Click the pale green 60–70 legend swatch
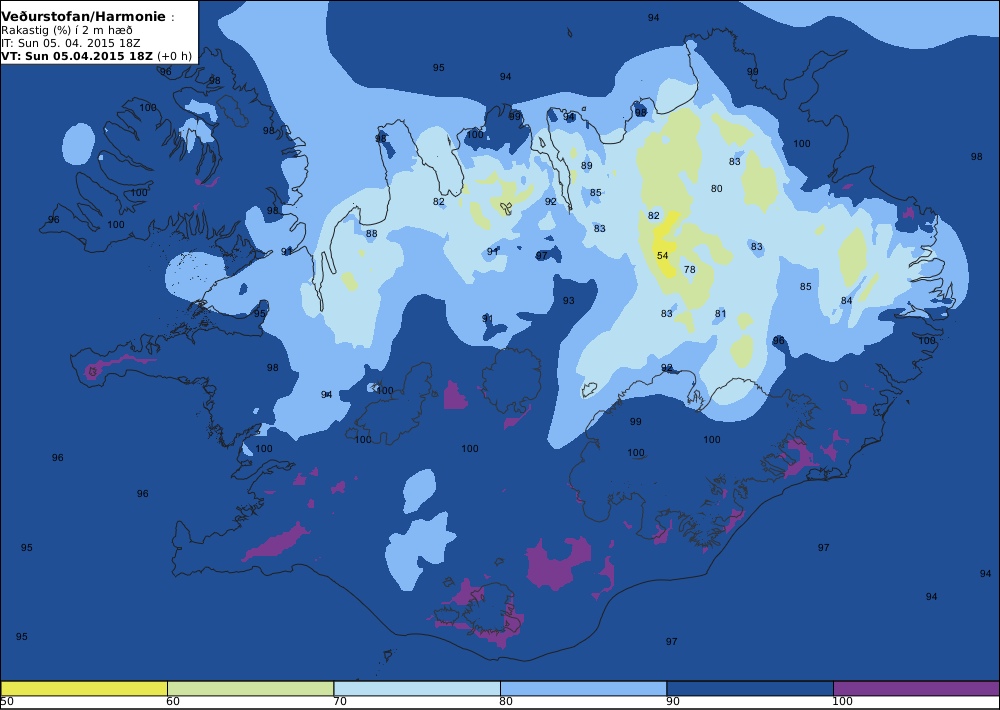1000x710 pixels. pyautogui.click(x=250, y=688)
